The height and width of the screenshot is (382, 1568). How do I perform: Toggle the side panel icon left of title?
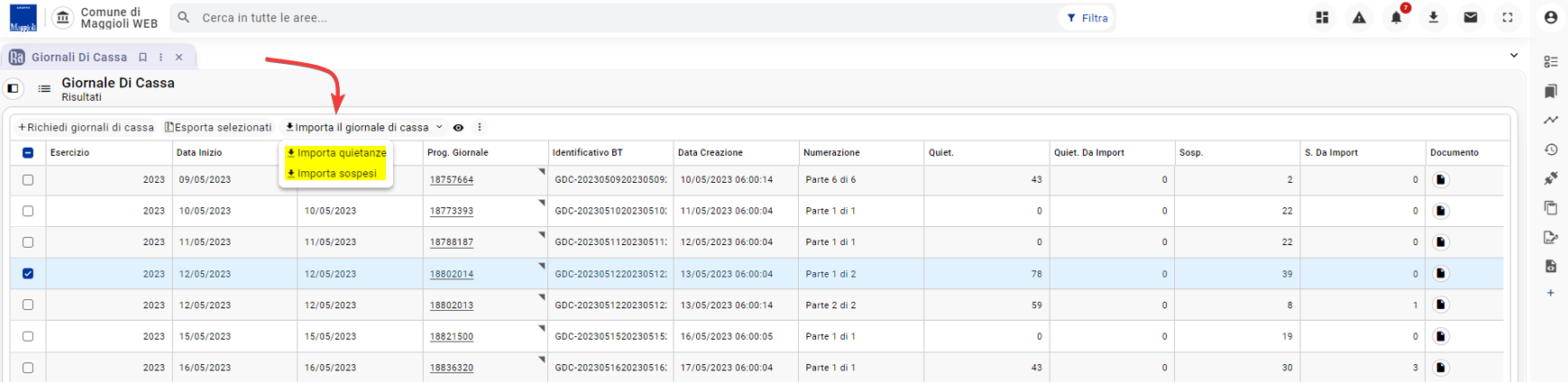pyautogui.click(x=13, y=88)
